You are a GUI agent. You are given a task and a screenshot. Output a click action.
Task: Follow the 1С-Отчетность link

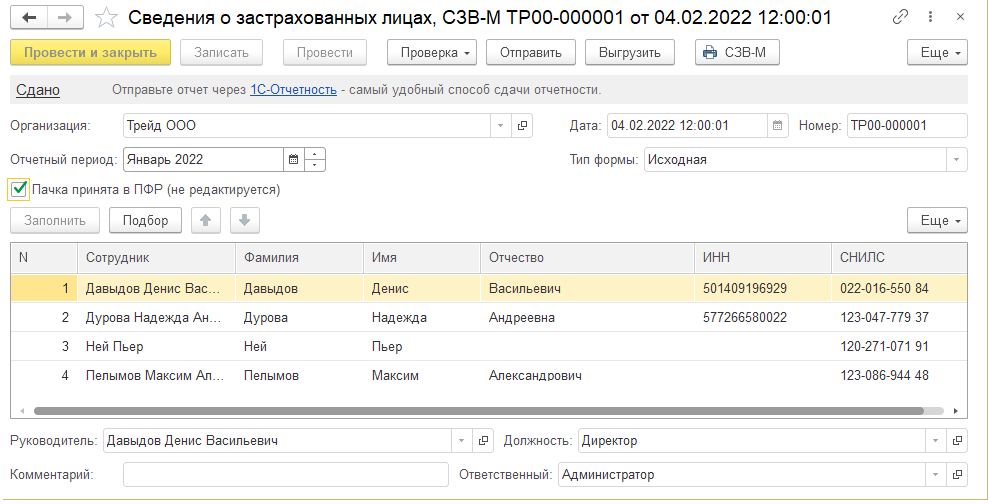[293, 90]
